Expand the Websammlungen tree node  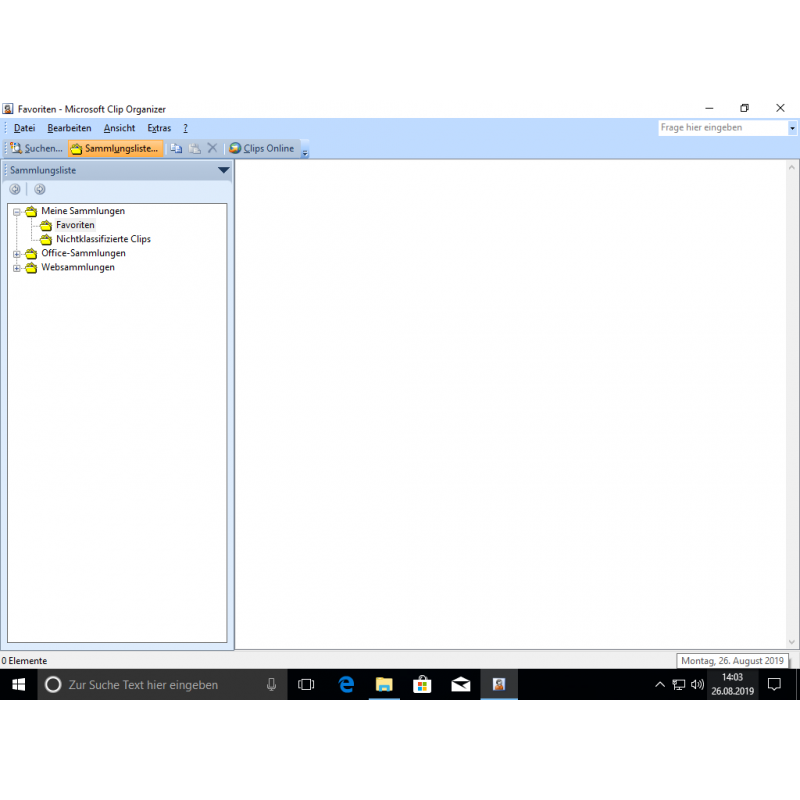17,268
